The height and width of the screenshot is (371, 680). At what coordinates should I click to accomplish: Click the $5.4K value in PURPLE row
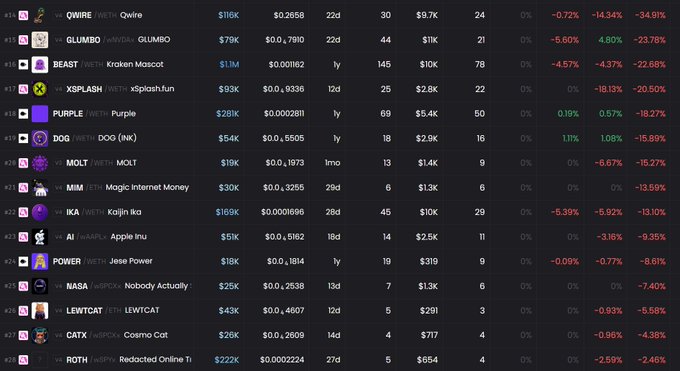(x=427, y=114)
